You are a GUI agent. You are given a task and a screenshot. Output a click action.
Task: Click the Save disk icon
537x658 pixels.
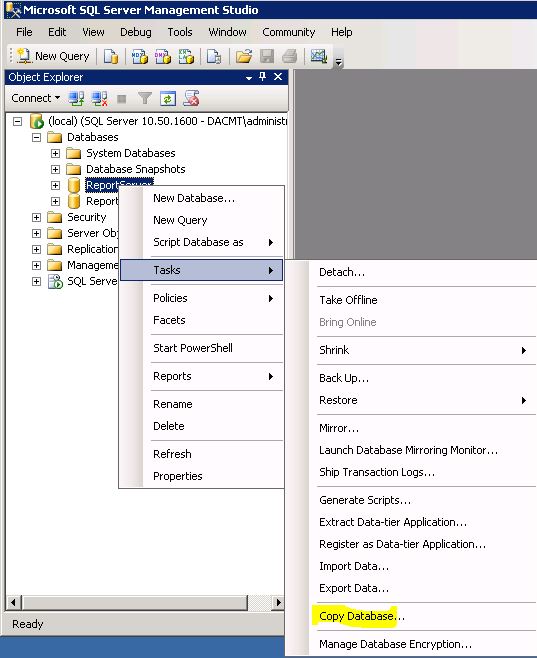(x=267, y=56)
